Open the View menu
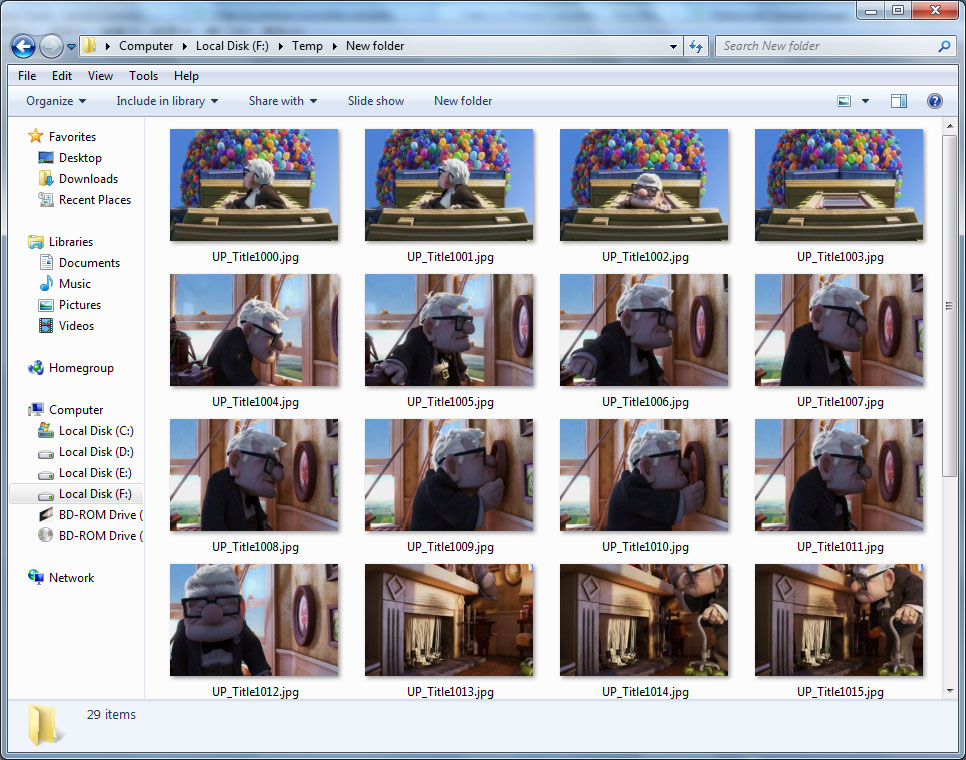Image resolution: width=966 pixels, height=760 pixels. [x=100, y=76]
